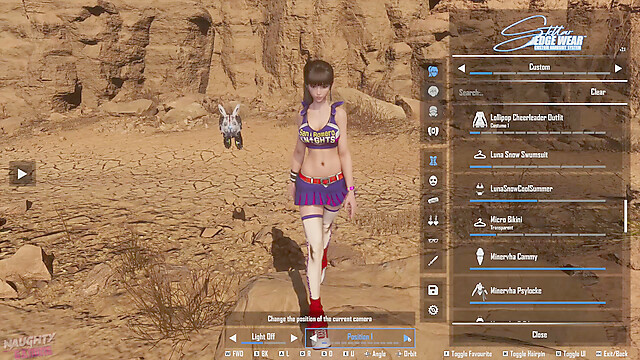The image size is (640, 360).
Task: Click the Custom category page indicator bar
Action: coord(540,73)
